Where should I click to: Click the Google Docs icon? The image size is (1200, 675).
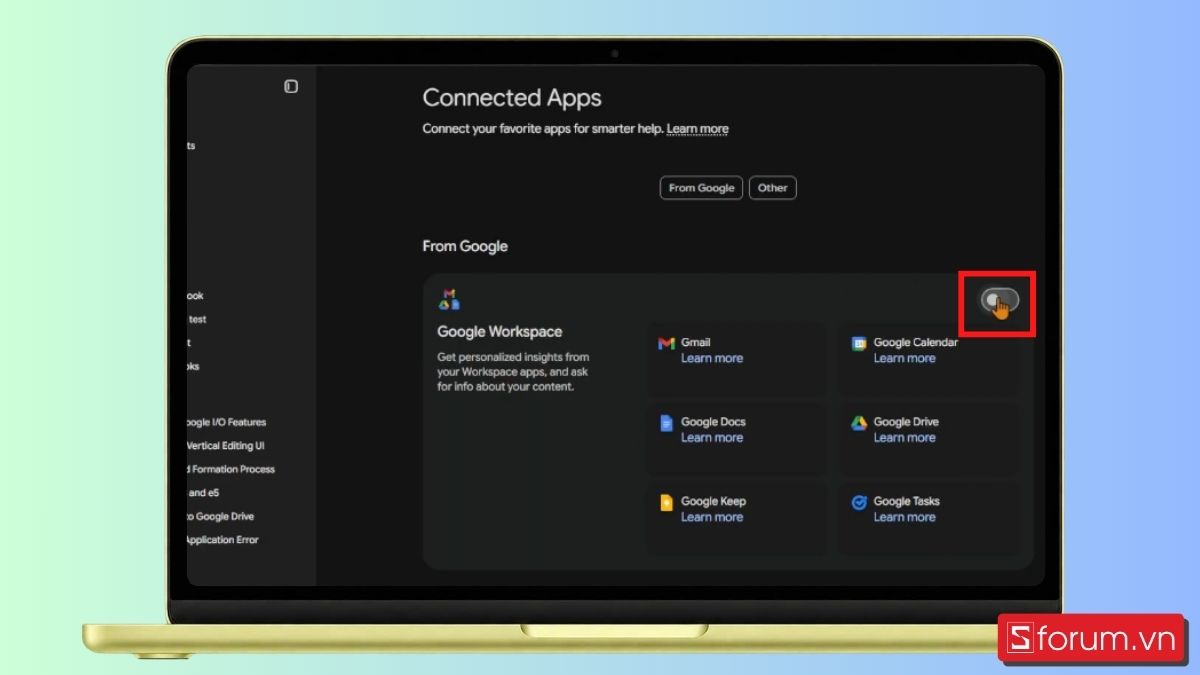(x=666, y=423)
